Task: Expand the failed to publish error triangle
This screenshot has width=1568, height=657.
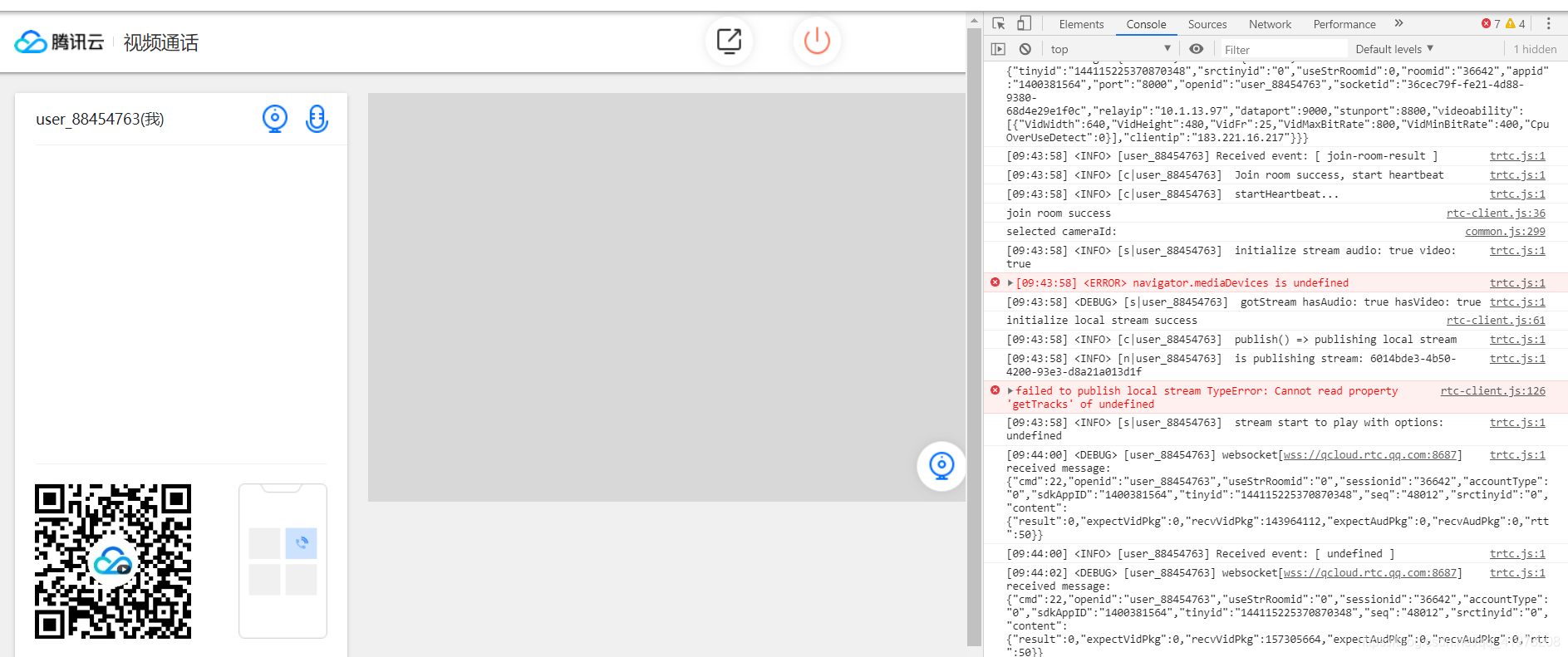Action: (1010, 391)
